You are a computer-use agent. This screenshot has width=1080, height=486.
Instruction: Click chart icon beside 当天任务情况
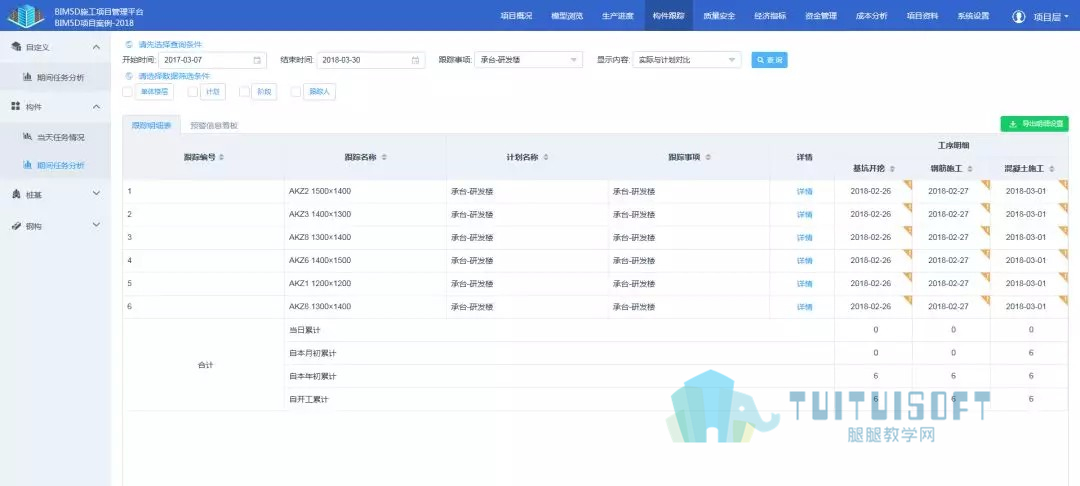[x=27, y=136]
